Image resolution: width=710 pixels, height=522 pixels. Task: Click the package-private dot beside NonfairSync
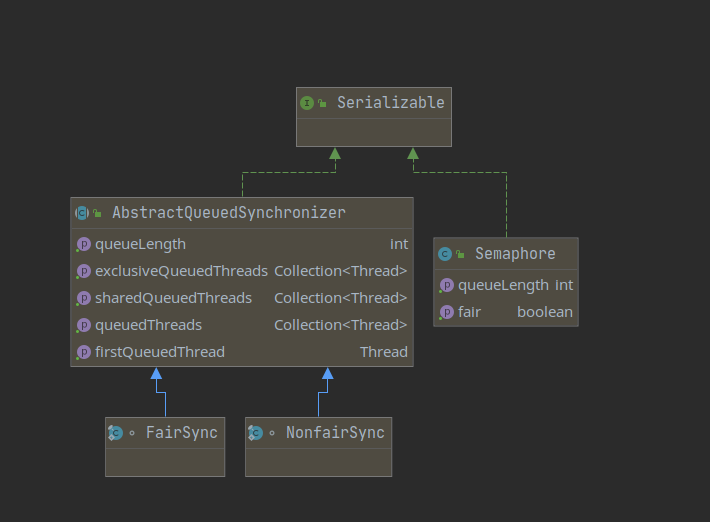tap(272, 433)
